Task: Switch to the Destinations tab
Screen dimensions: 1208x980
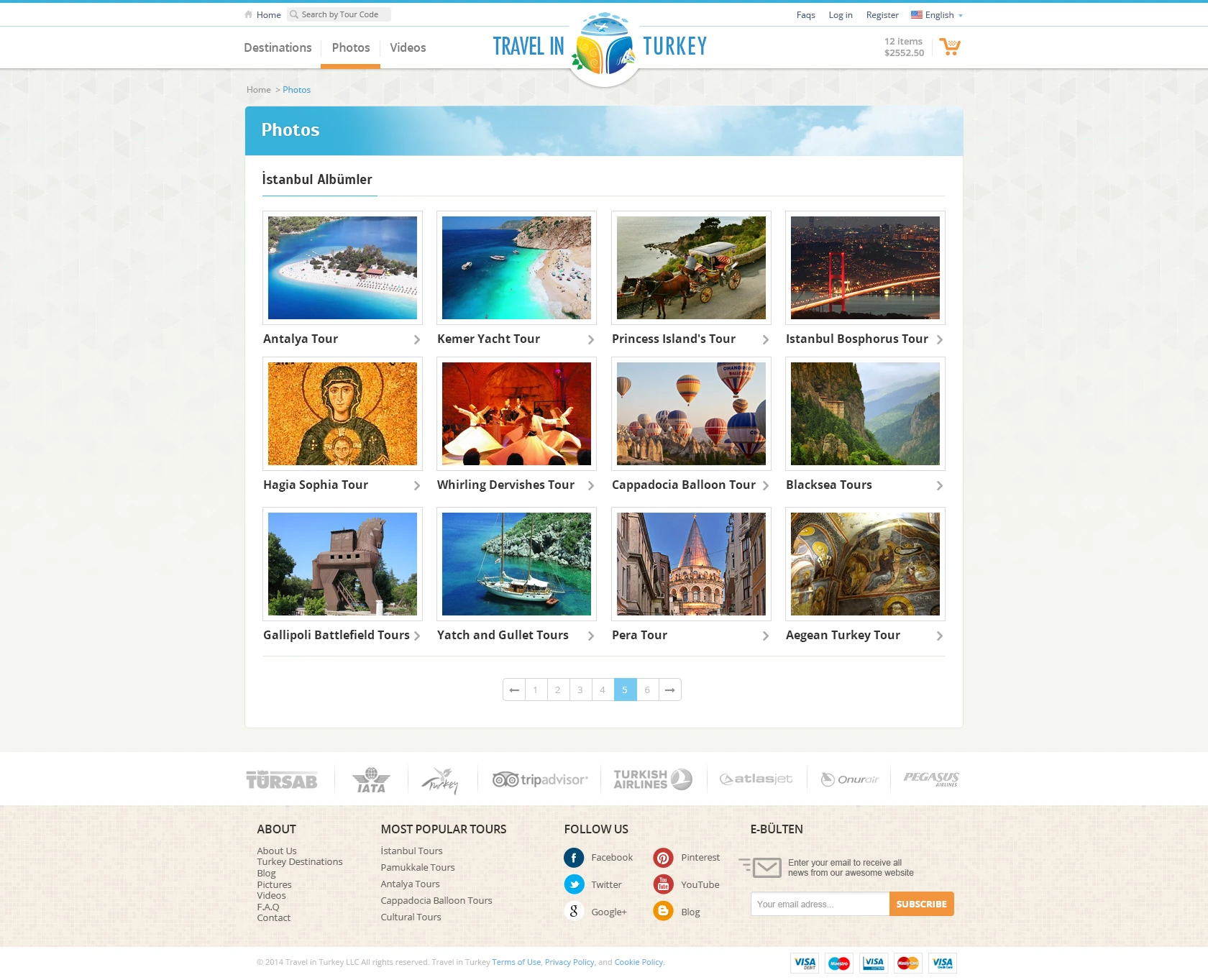Action: pos(278,47)
